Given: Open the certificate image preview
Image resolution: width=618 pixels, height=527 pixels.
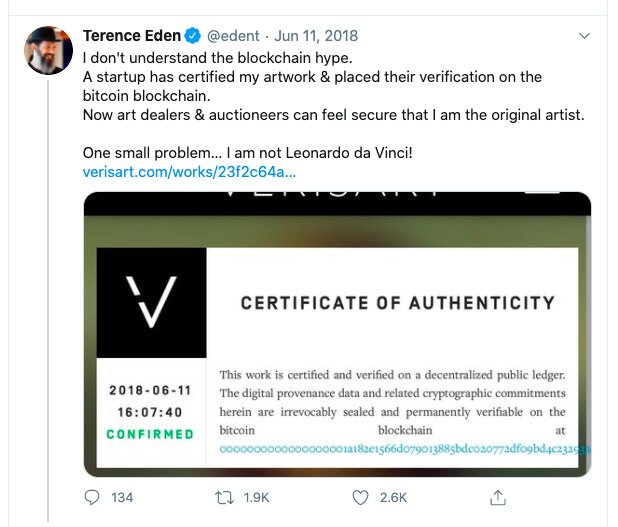Looking at the screenshot, I should pyautogui.click(x=337, y=334).
